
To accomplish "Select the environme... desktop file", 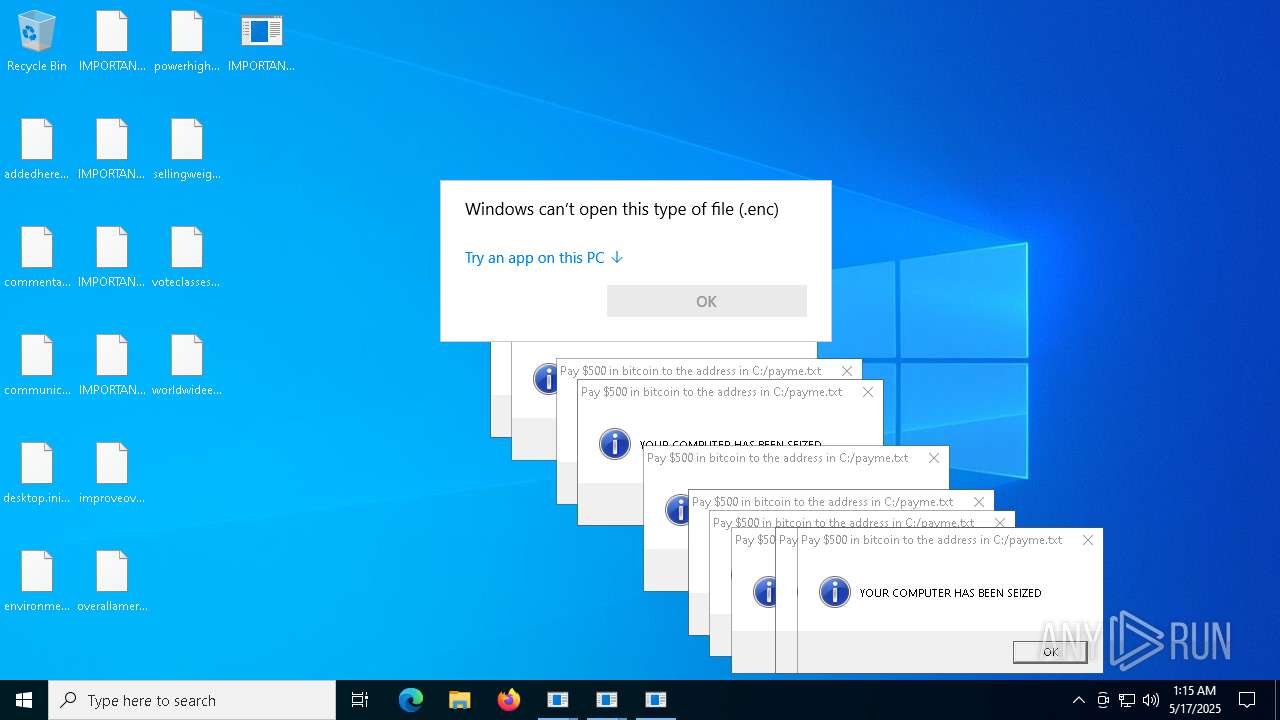I will (x=37, y=582).
